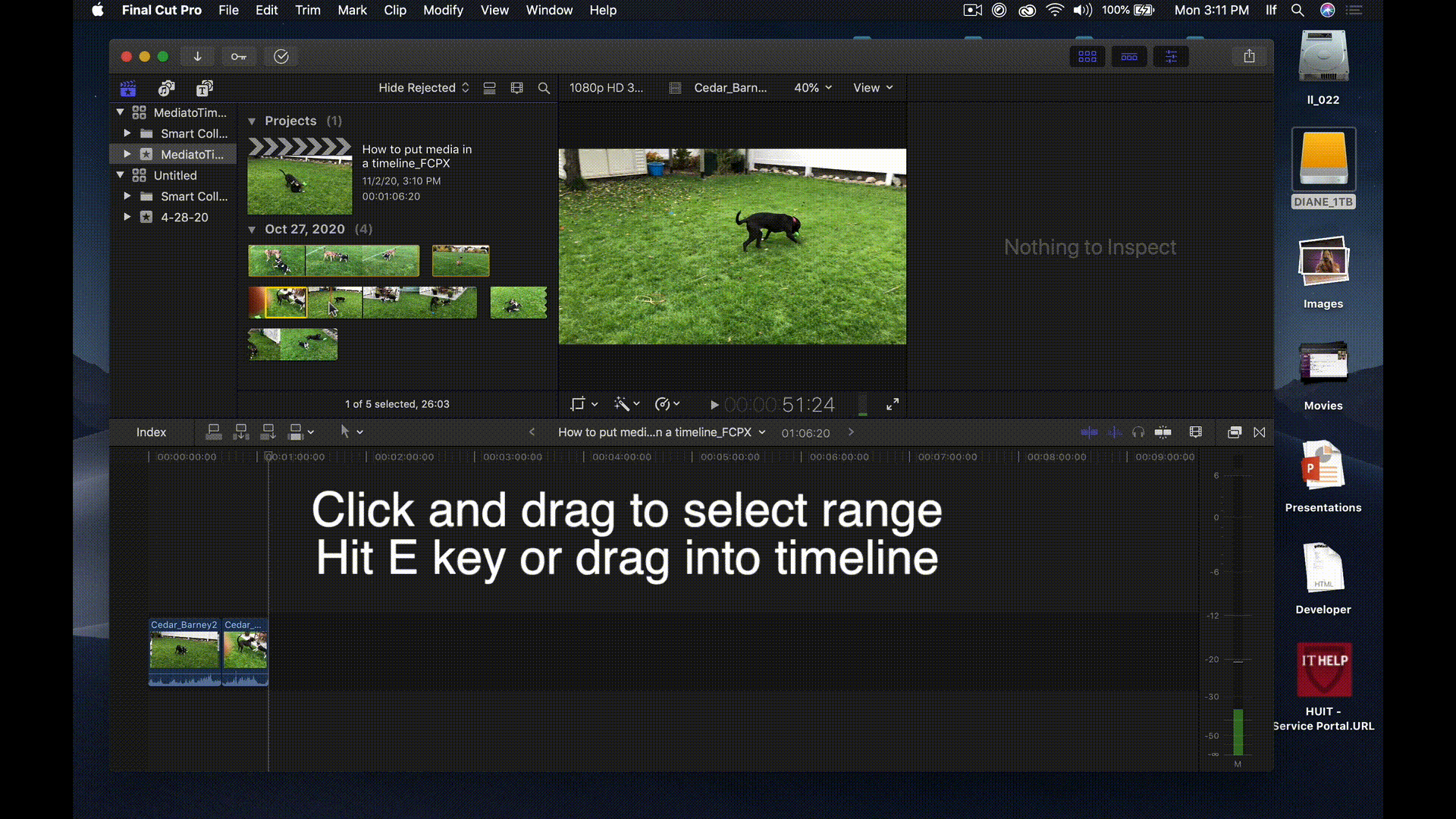Open clip appearance filmstrip options icon
This screenshot has width=1456, height=819.
pyautogui.click(x=517, y=88)
